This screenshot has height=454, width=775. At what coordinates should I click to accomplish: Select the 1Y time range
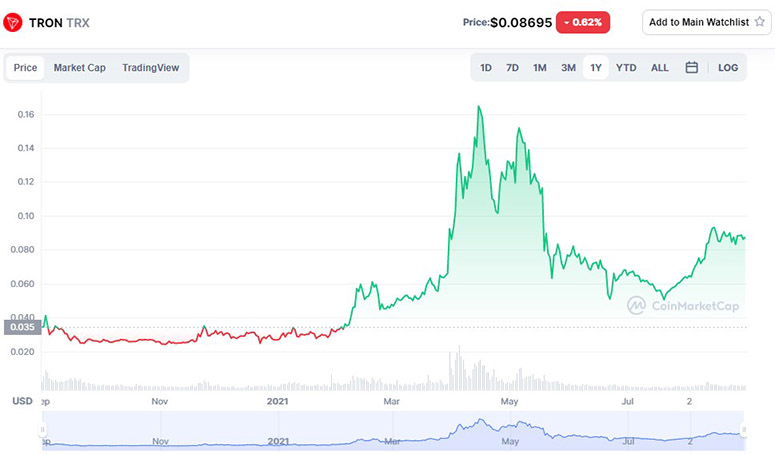click(x=596, y=68)
